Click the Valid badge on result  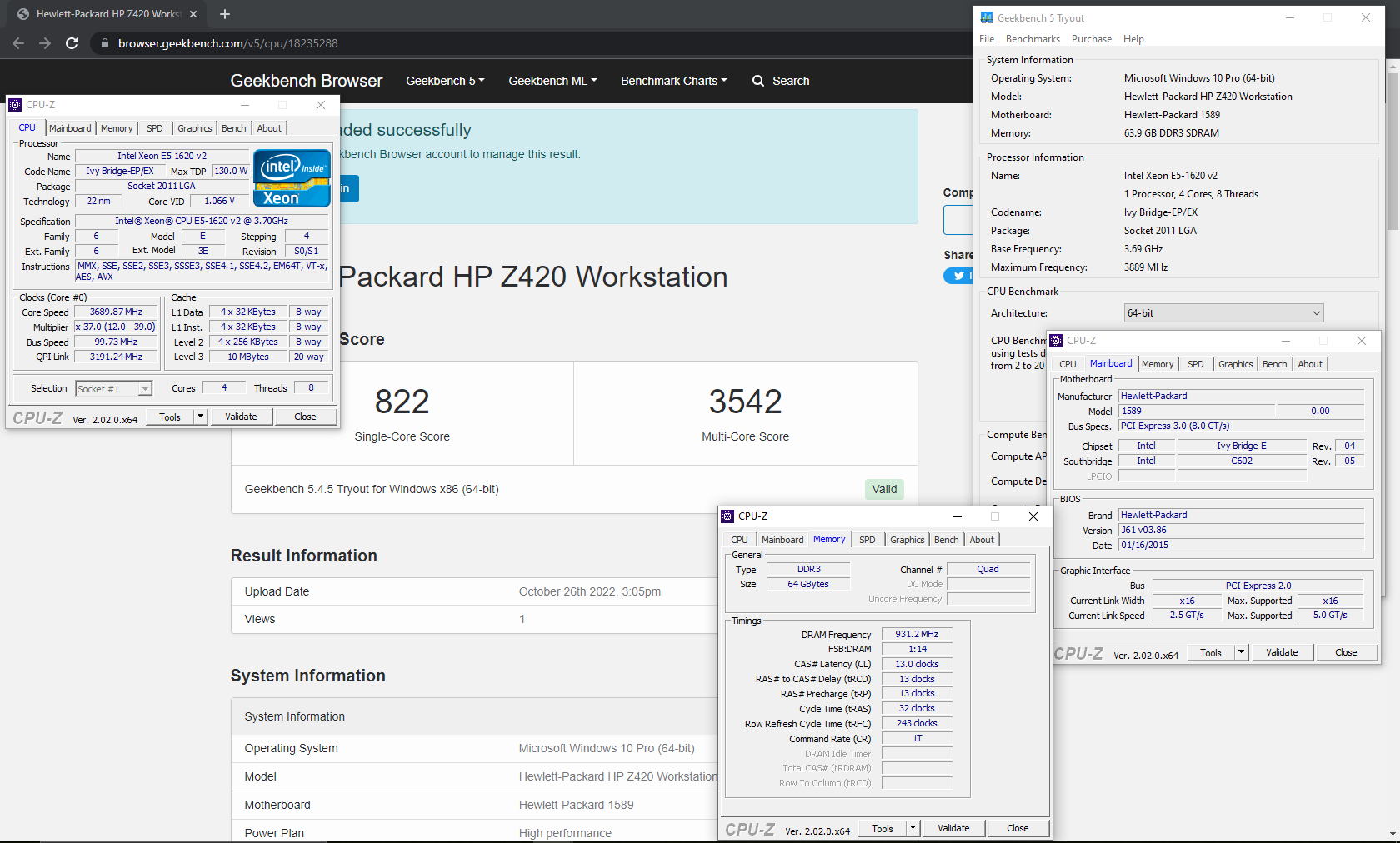tap(884, 489)
